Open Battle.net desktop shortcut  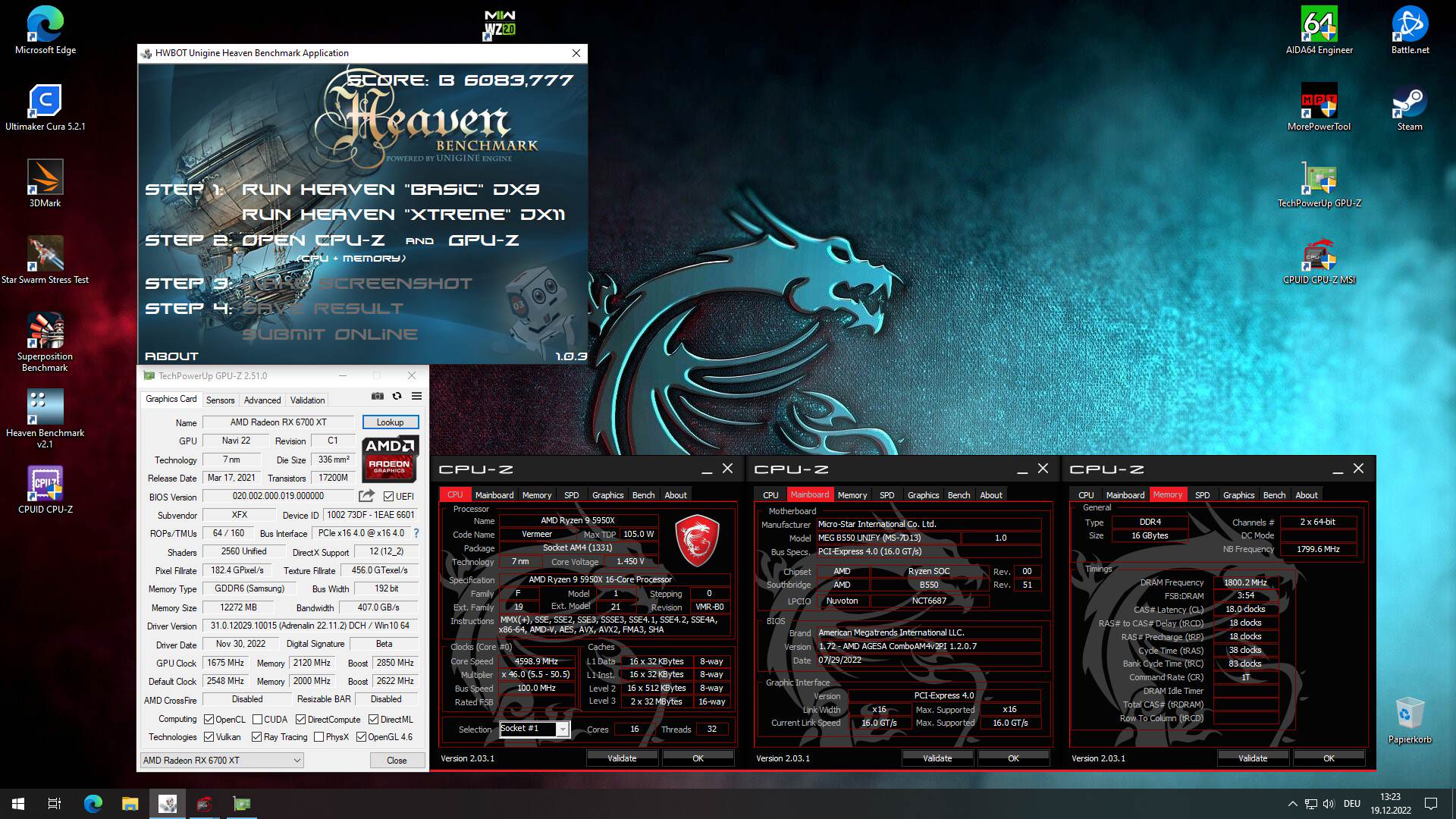click(1410, 31)
